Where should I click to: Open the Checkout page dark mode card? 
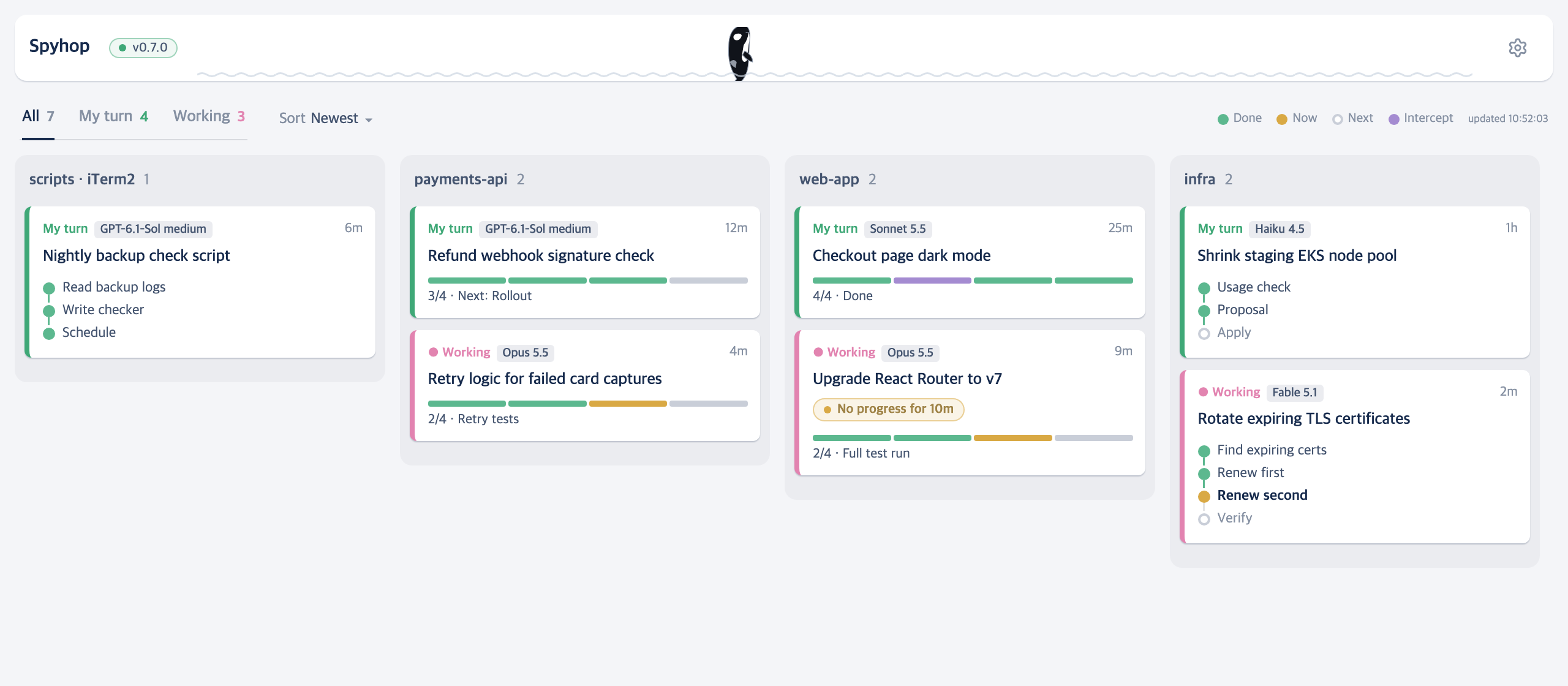tap(970, 262)
